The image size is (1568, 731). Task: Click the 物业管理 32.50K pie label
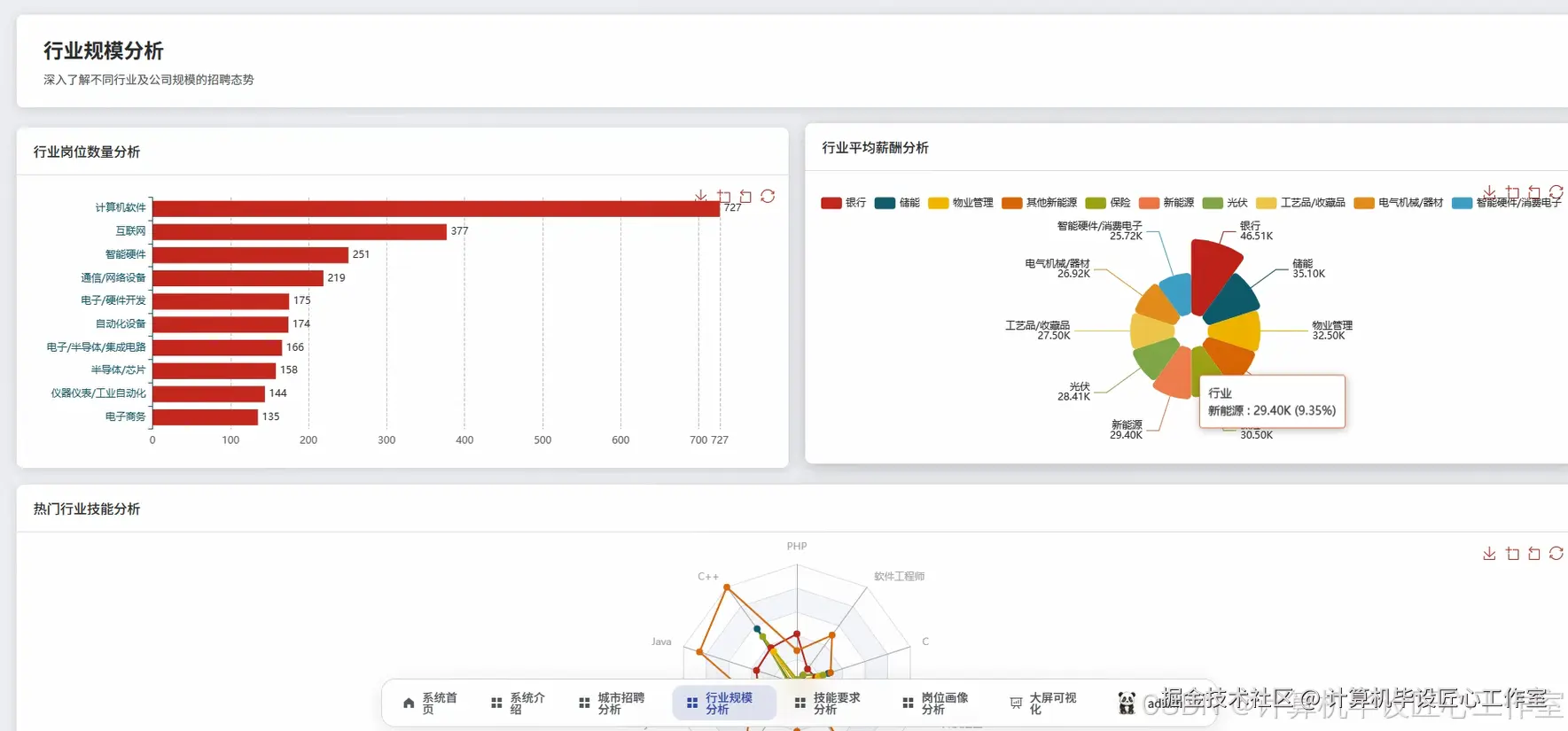[1332, 330]
